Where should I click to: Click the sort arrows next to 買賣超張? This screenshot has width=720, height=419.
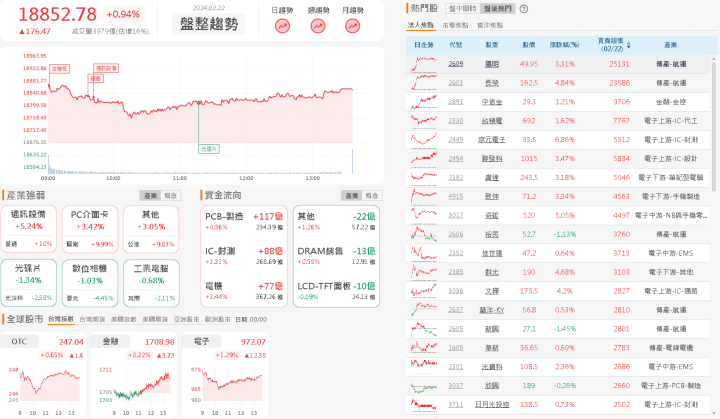[x=629, y=45]
